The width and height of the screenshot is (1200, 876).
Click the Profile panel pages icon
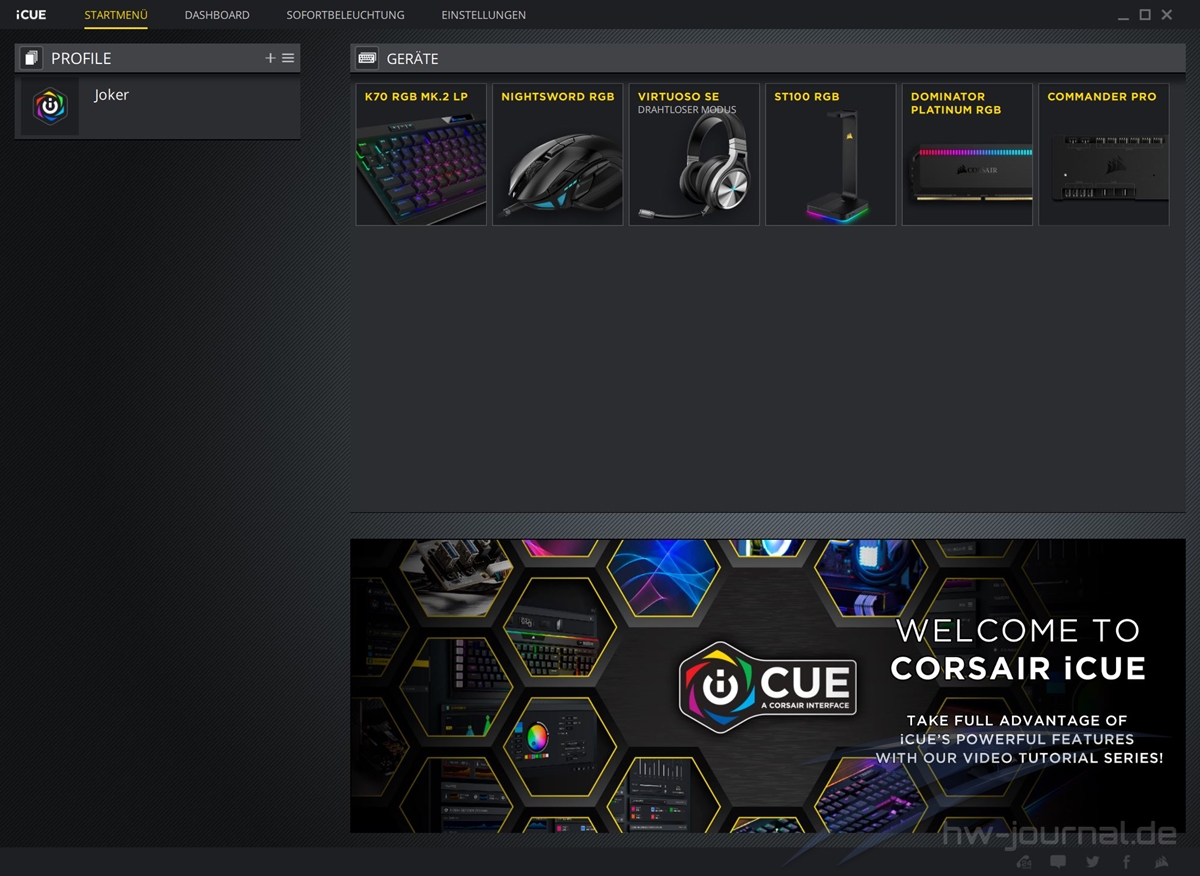(31, 58)
